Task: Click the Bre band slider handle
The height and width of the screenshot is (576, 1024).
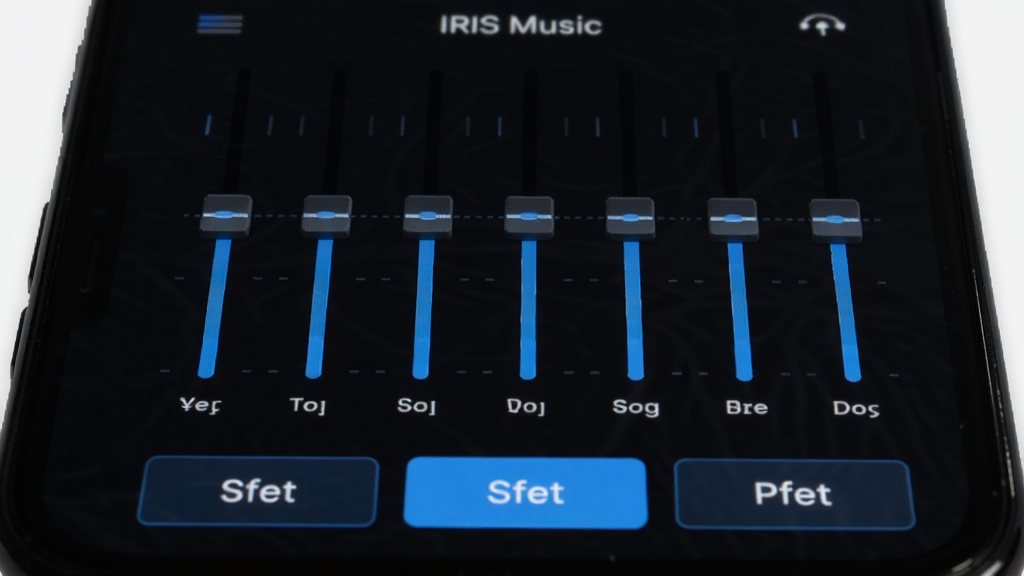Action: tap(733, 219)
